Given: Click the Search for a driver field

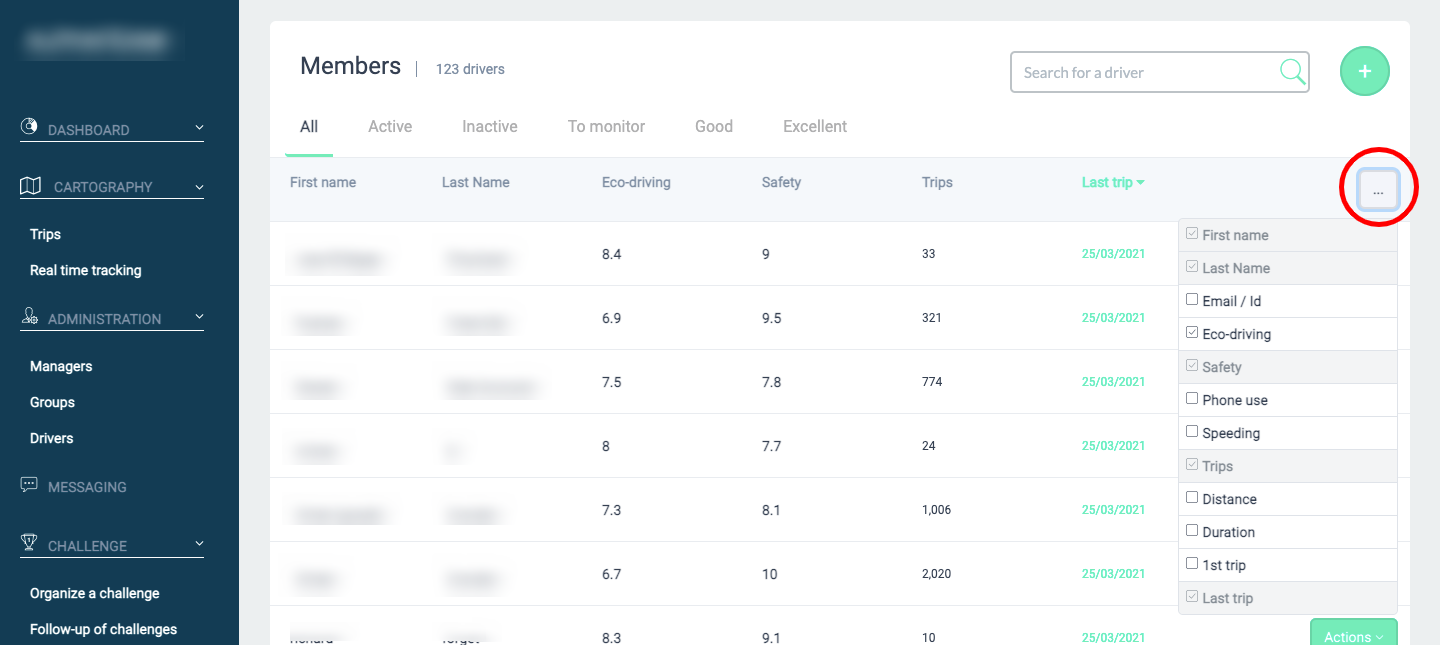Looking at the screenshot, I should point(1145,73).
